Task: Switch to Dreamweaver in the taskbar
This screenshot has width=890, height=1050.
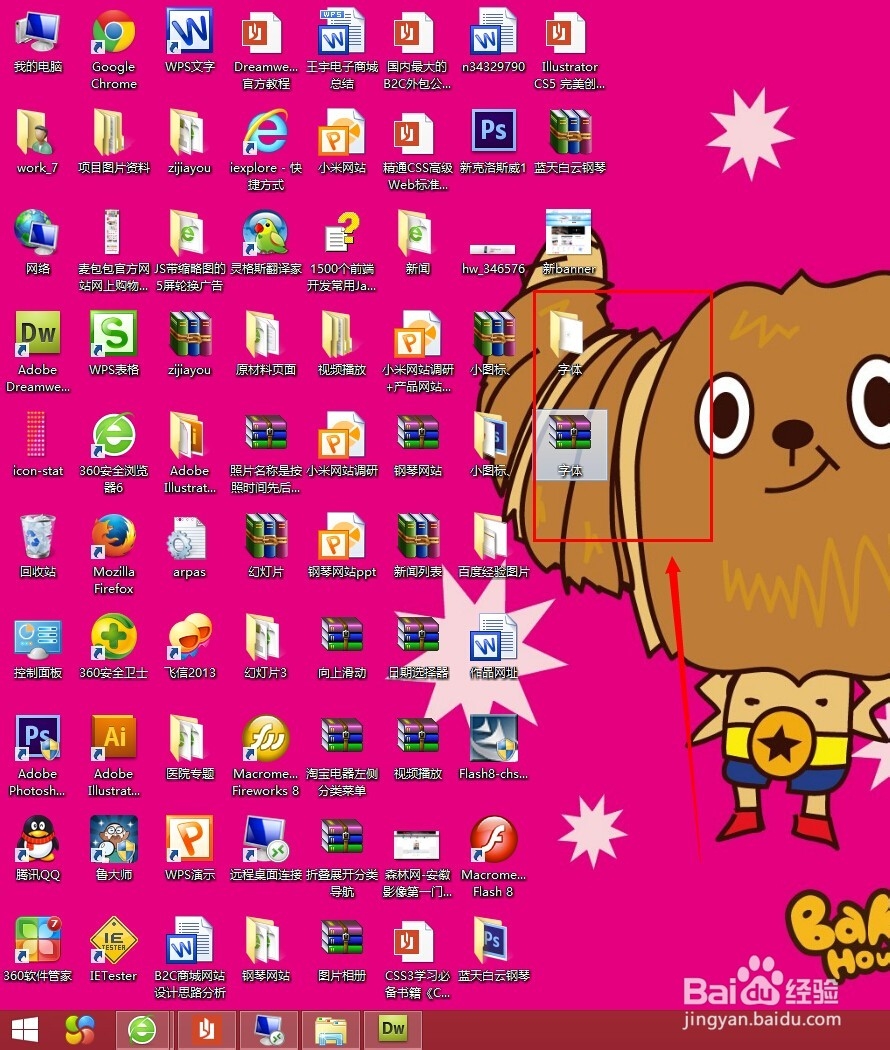Action: [393, 1030]
